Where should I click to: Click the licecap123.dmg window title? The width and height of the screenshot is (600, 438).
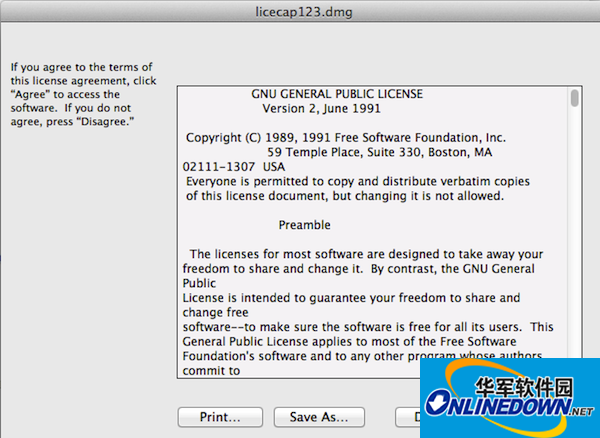click(304, 12)
